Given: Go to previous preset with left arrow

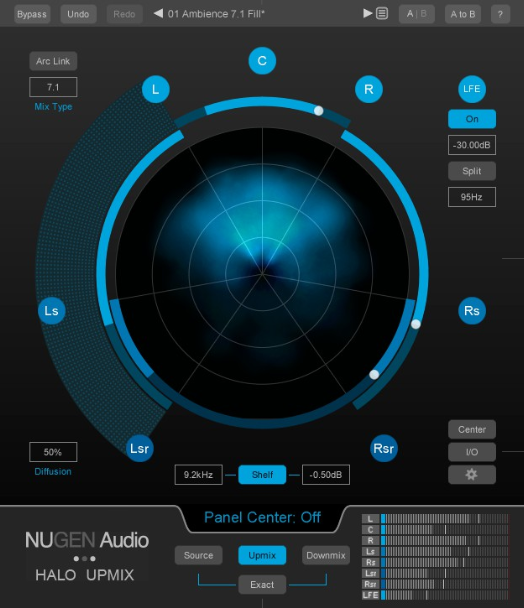Looking at the screenshot, I should tap(158, 14).
